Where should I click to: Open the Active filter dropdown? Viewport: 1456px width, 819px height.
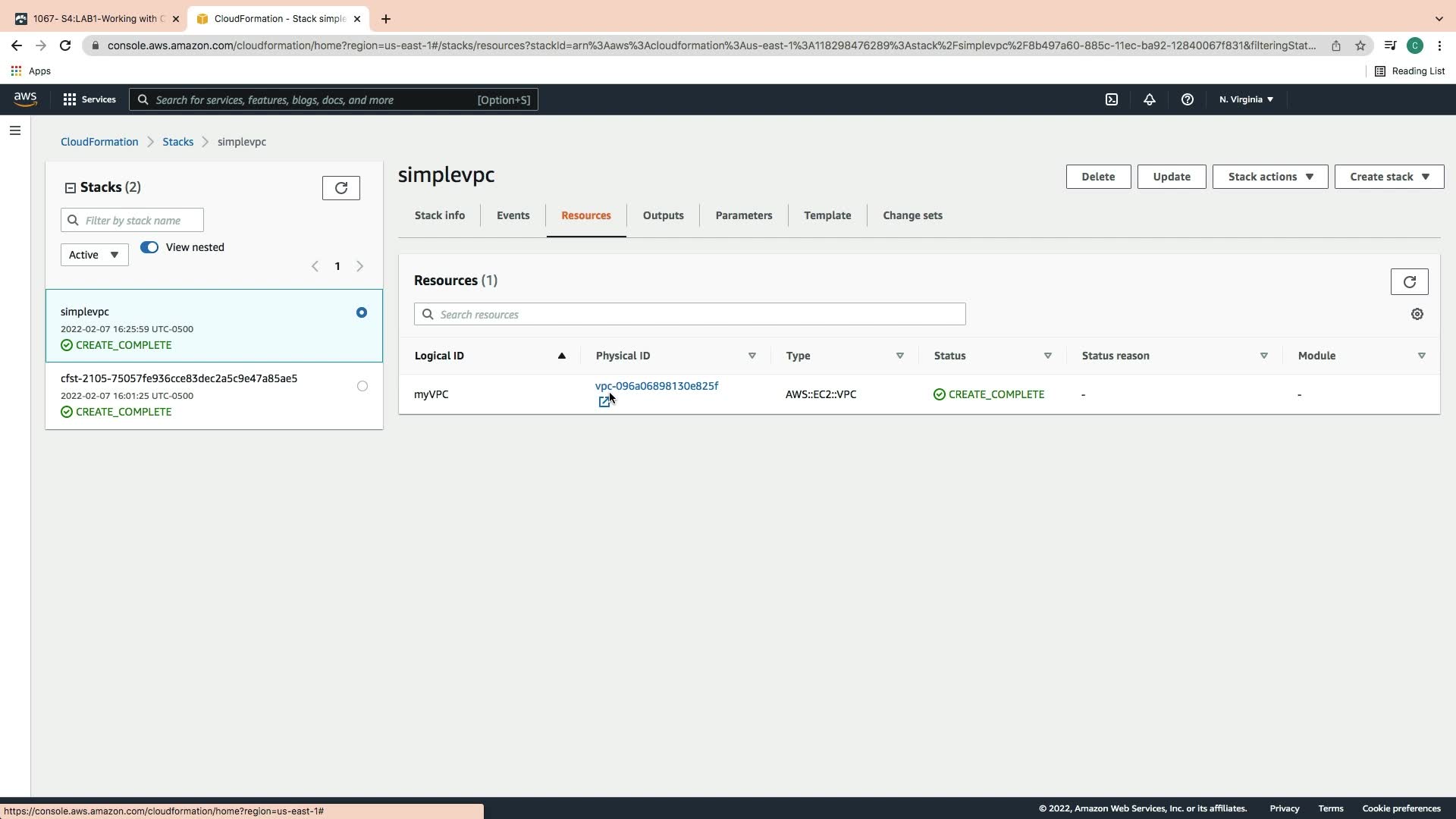pyautogui.click(x=94, y=255)
